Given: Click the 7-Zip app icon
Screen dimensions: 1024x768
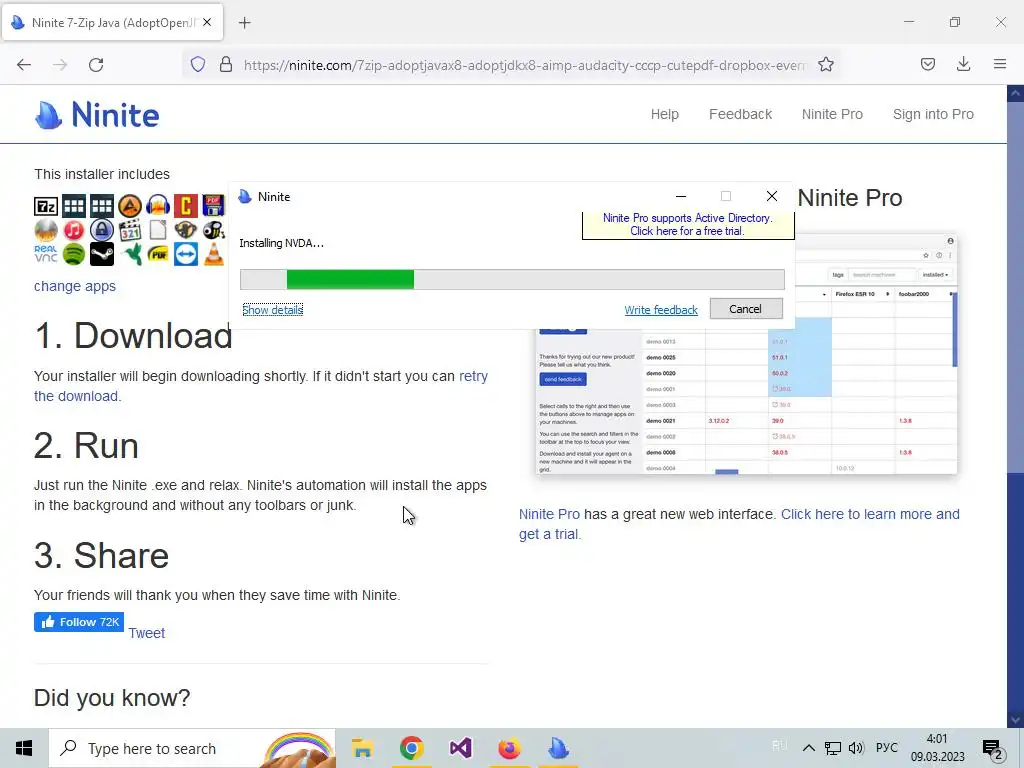Looking at the screenshot, I should (46, 206).
